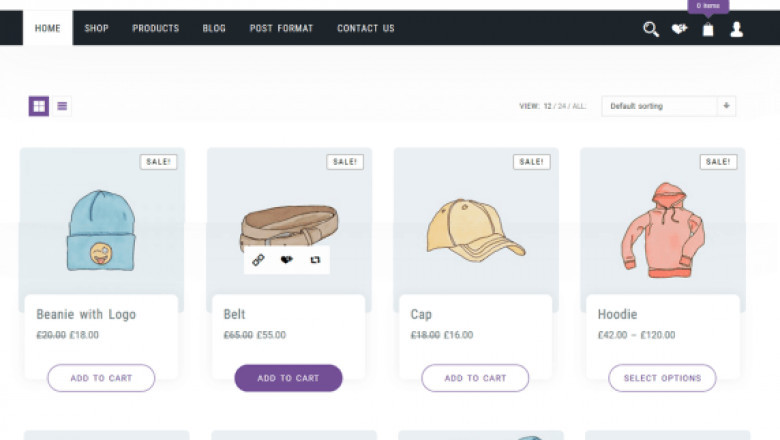Click the link icon on Belt

pyautogui.click(x=258, y=260)
